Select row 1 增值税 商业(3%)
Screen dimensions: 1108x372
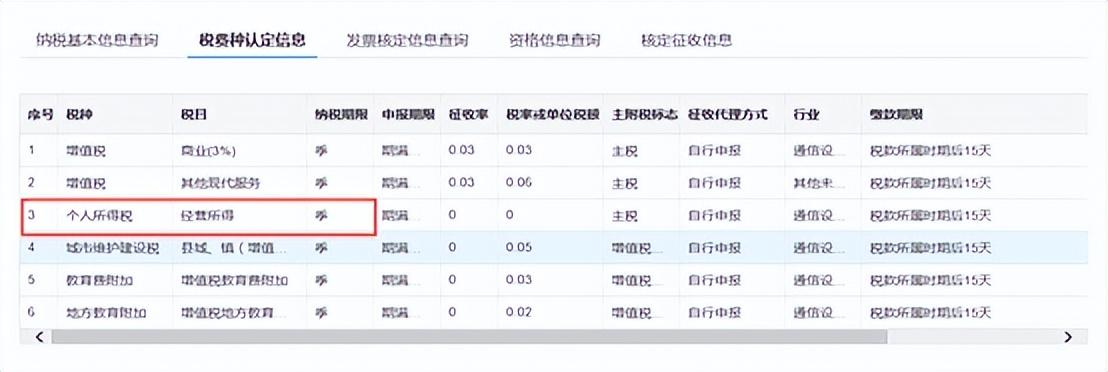point(553,151)
